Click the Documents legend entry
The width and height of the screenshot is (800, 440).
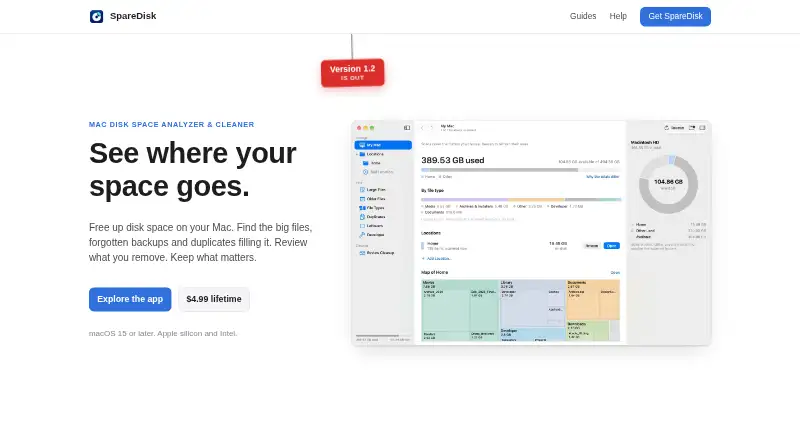coord(442,212)
